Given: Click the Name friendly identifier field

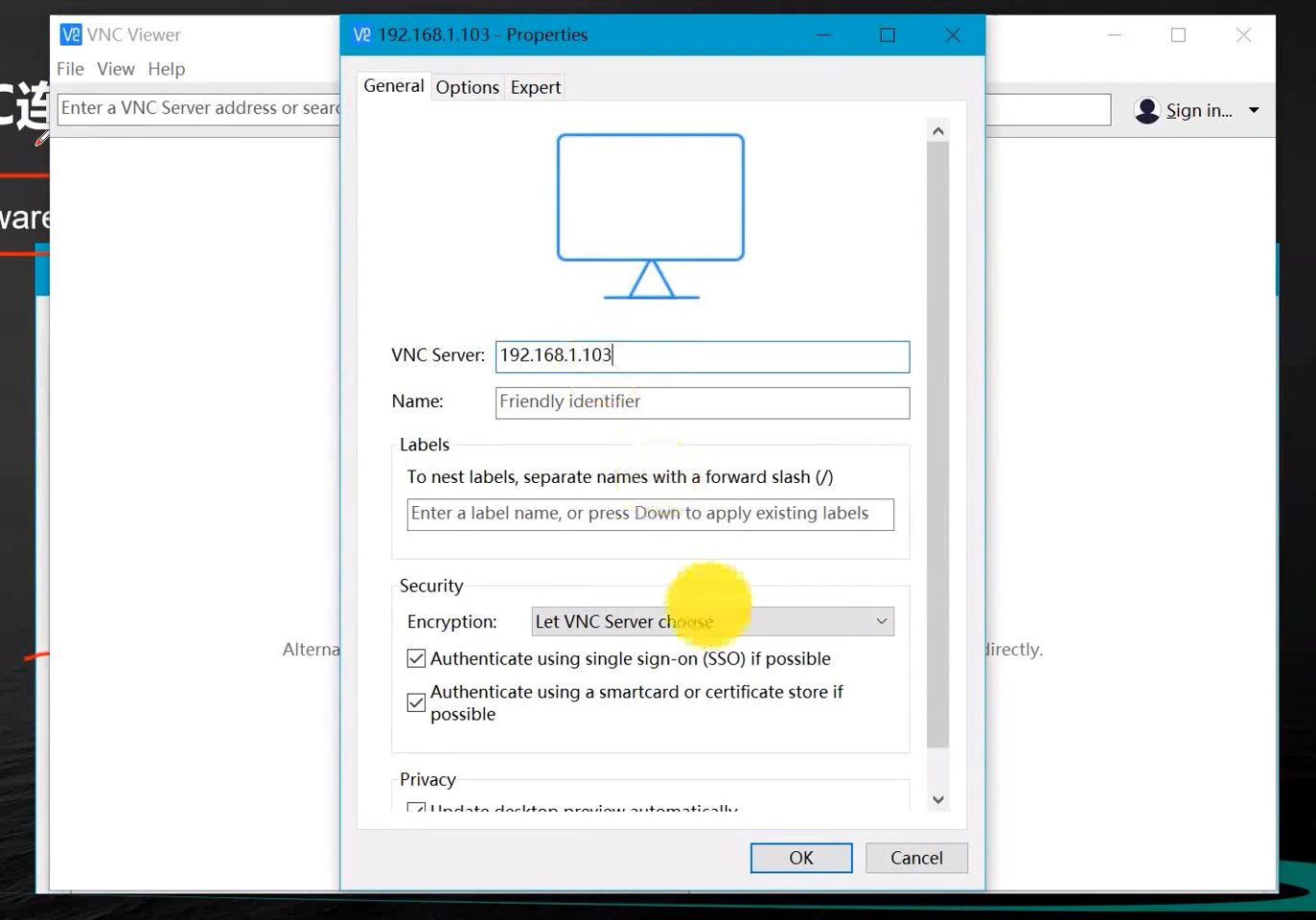Looking at the screenshot, I should (x=703, y=402).
